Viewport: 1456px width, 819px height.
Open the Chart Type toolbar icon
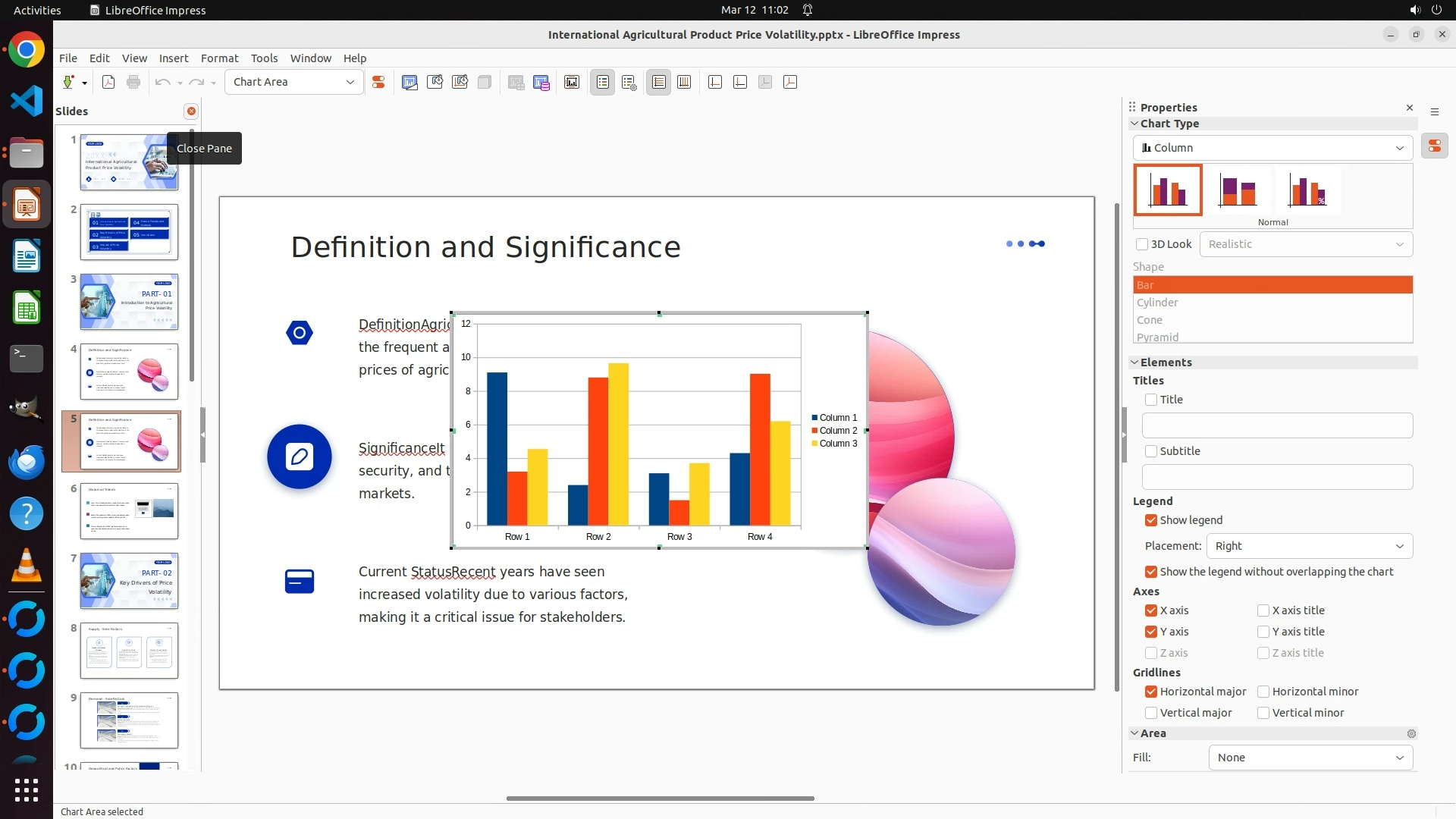[409, 82]
